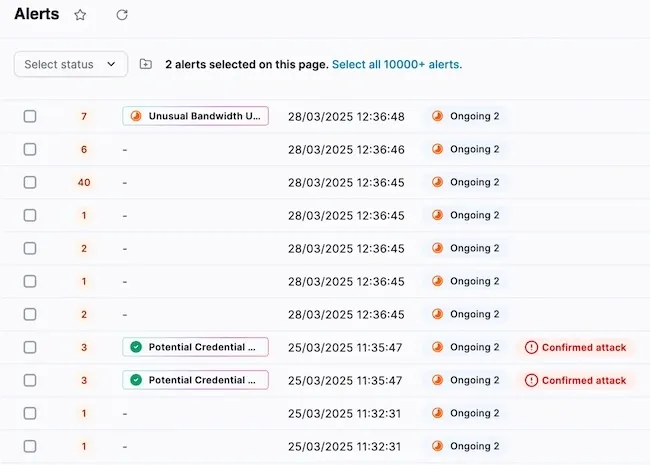Click the 'Ongoing 2' status in severity 40 row
Screen dimensions: 650x465
(466, 182)
